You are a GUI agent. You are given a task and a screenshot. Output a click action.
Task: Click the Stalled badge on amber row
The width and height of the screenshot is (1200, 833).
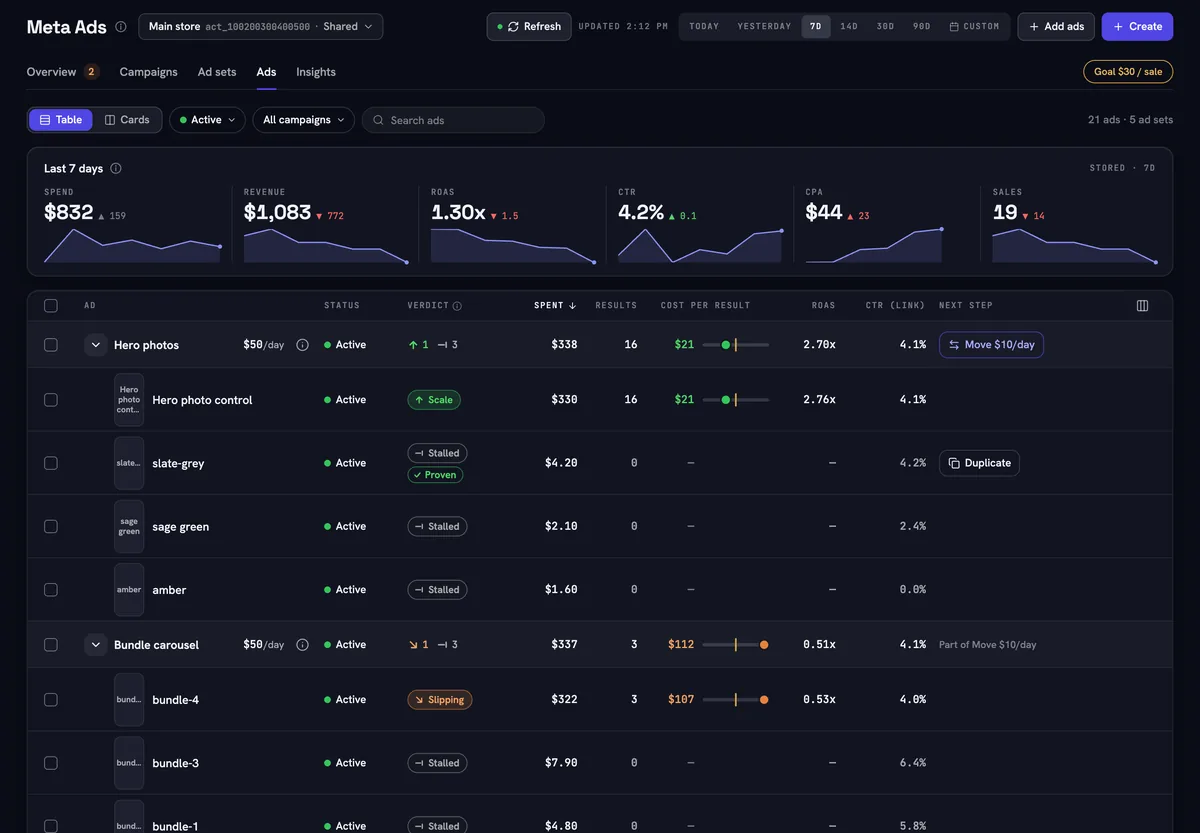(437, 590)
